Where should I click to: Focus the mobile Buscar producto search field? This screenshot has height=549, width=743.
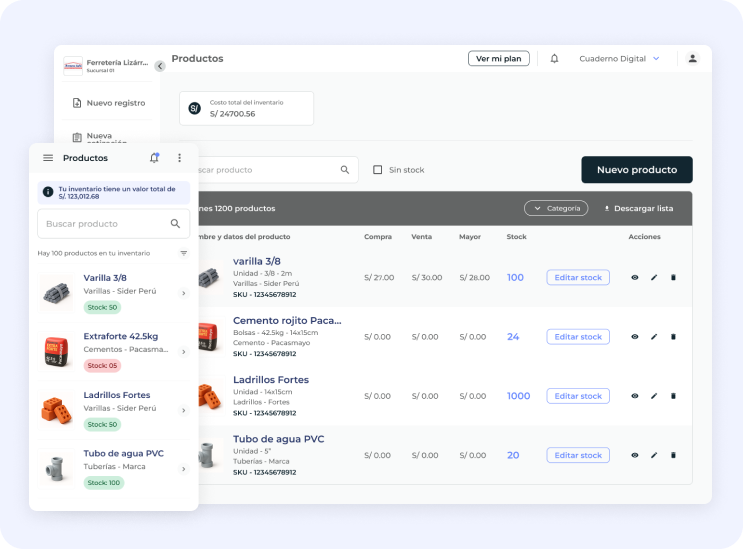(113, 224)
